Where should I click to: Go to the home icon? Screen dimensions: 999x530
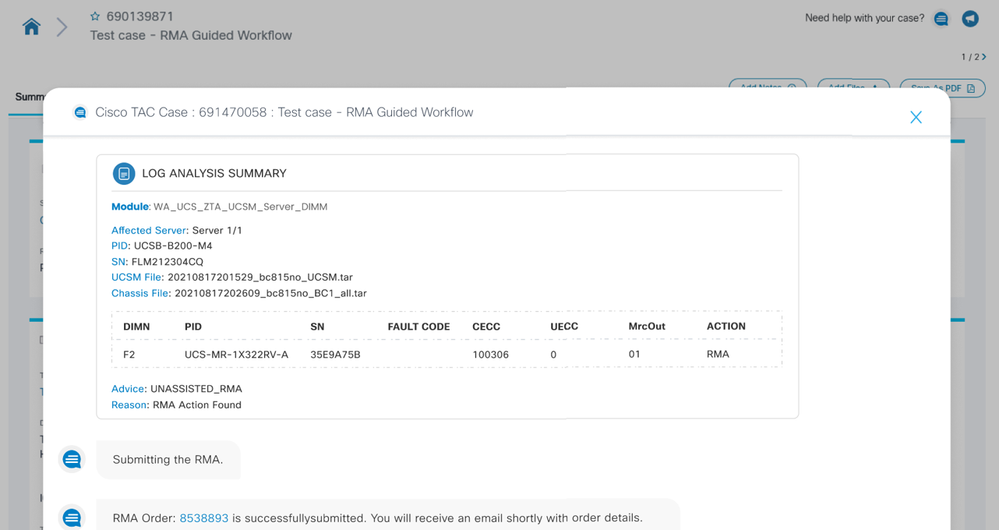[x=31, y=27]
